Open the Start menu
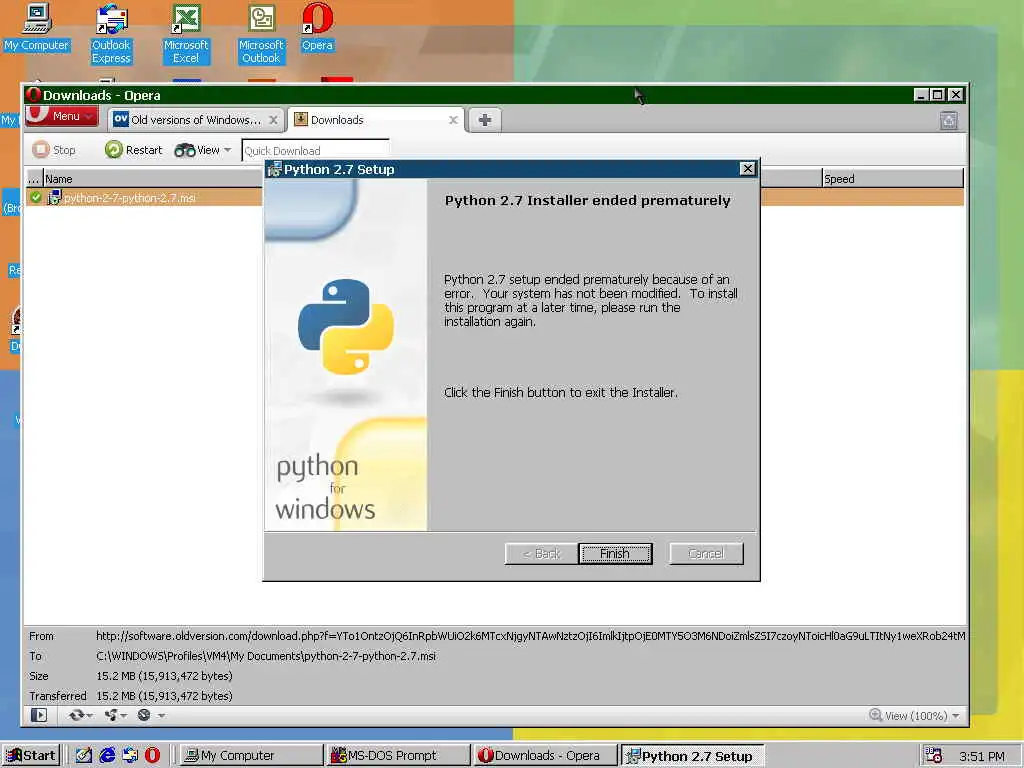 click(x=31, y=756)
